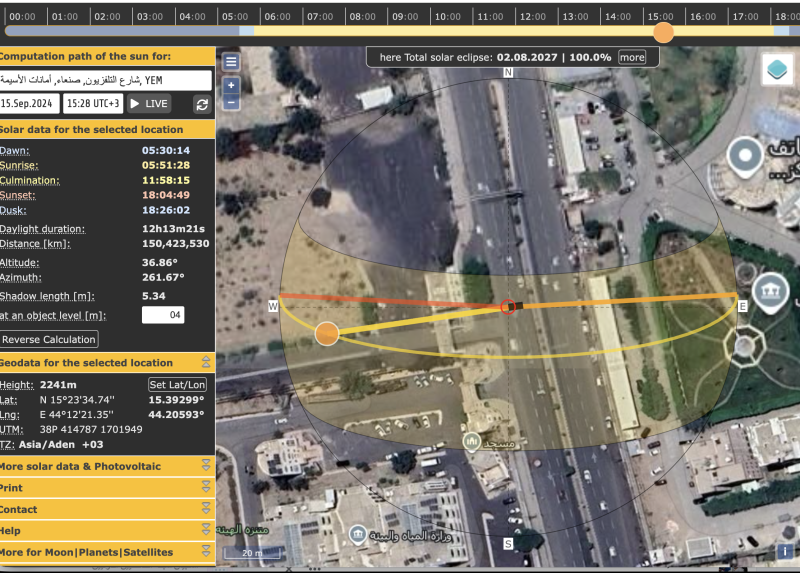Collapse the Geodata for selected location section
This screenshot has width=800, height=573.
point(206,363)
